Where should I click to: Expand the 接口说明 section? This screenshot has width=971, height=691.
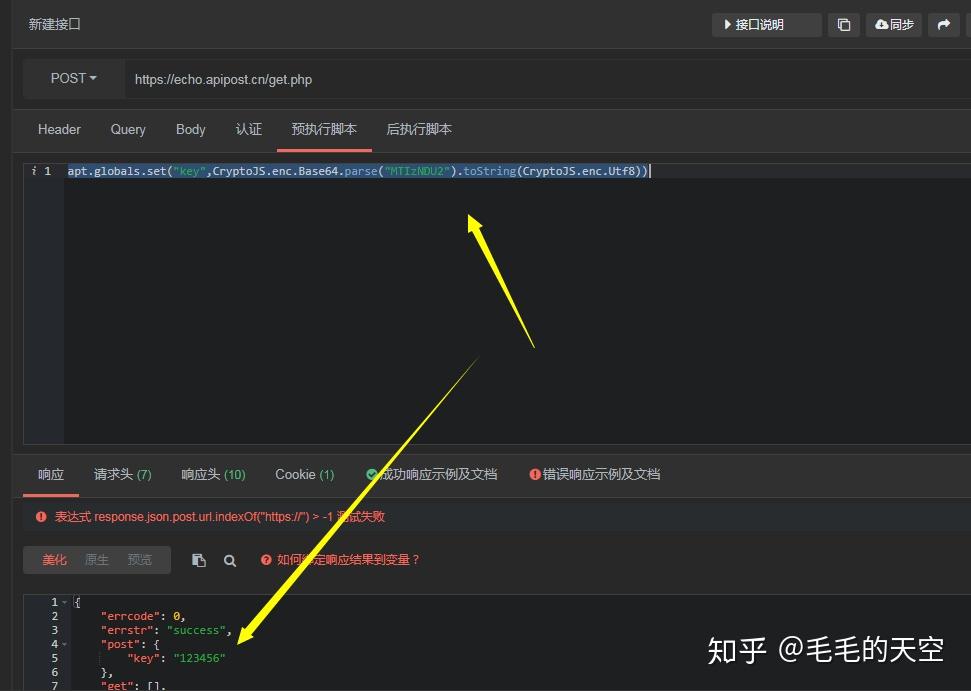point(767,25)
